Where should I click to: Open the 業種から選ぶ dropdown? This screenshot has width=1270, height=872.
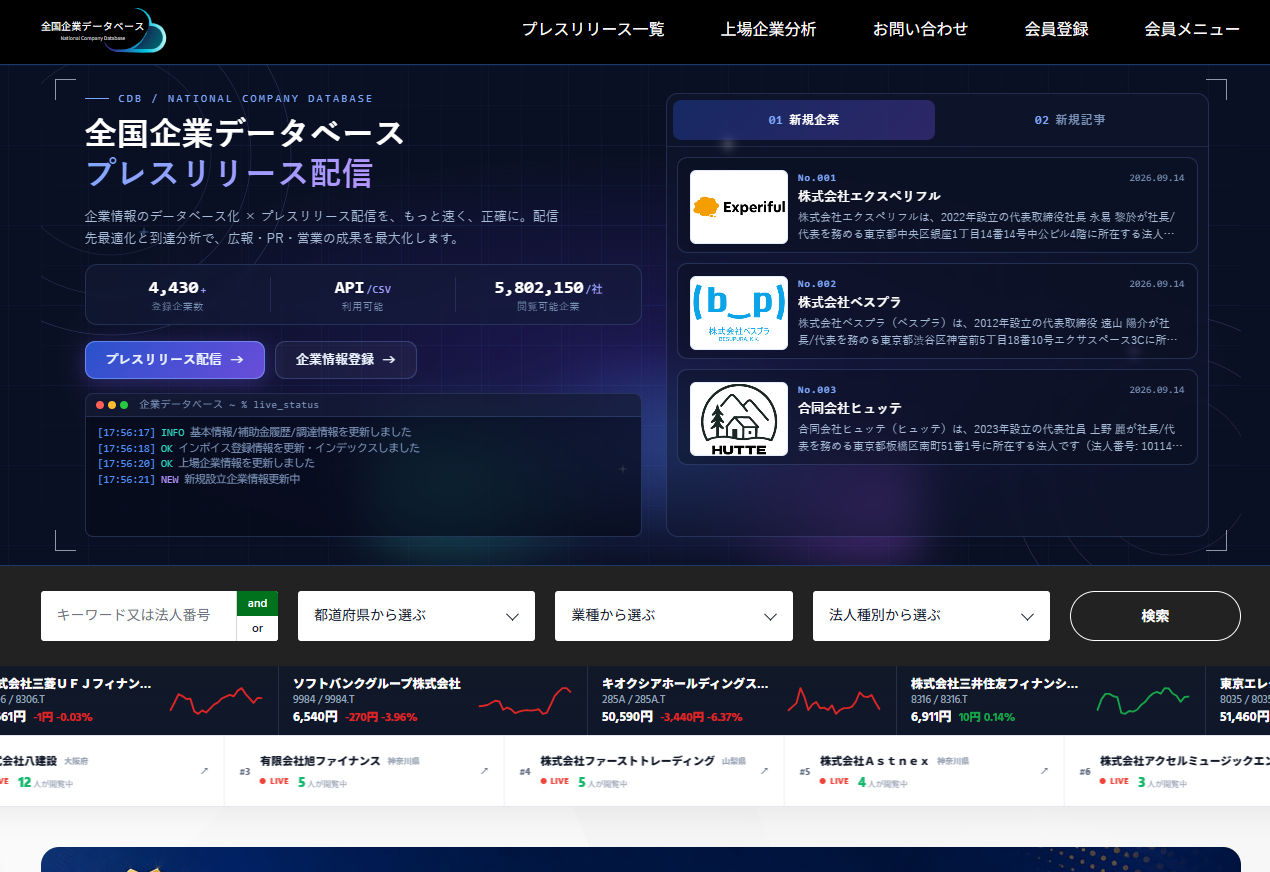(x=674, y=616)
